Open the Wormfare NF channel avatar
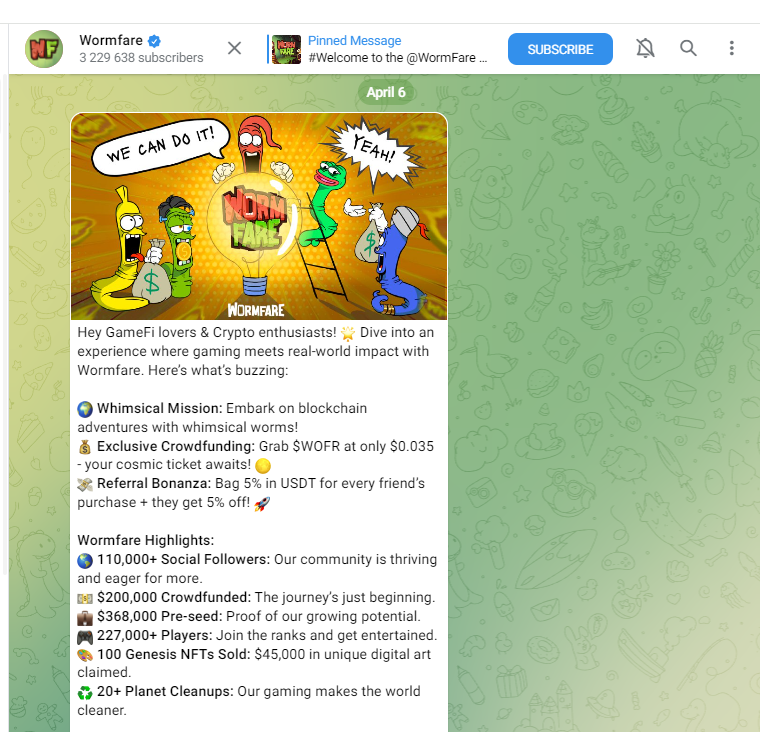Image resolution: width=760 pixels, height=732 pixels. [44, 48]
